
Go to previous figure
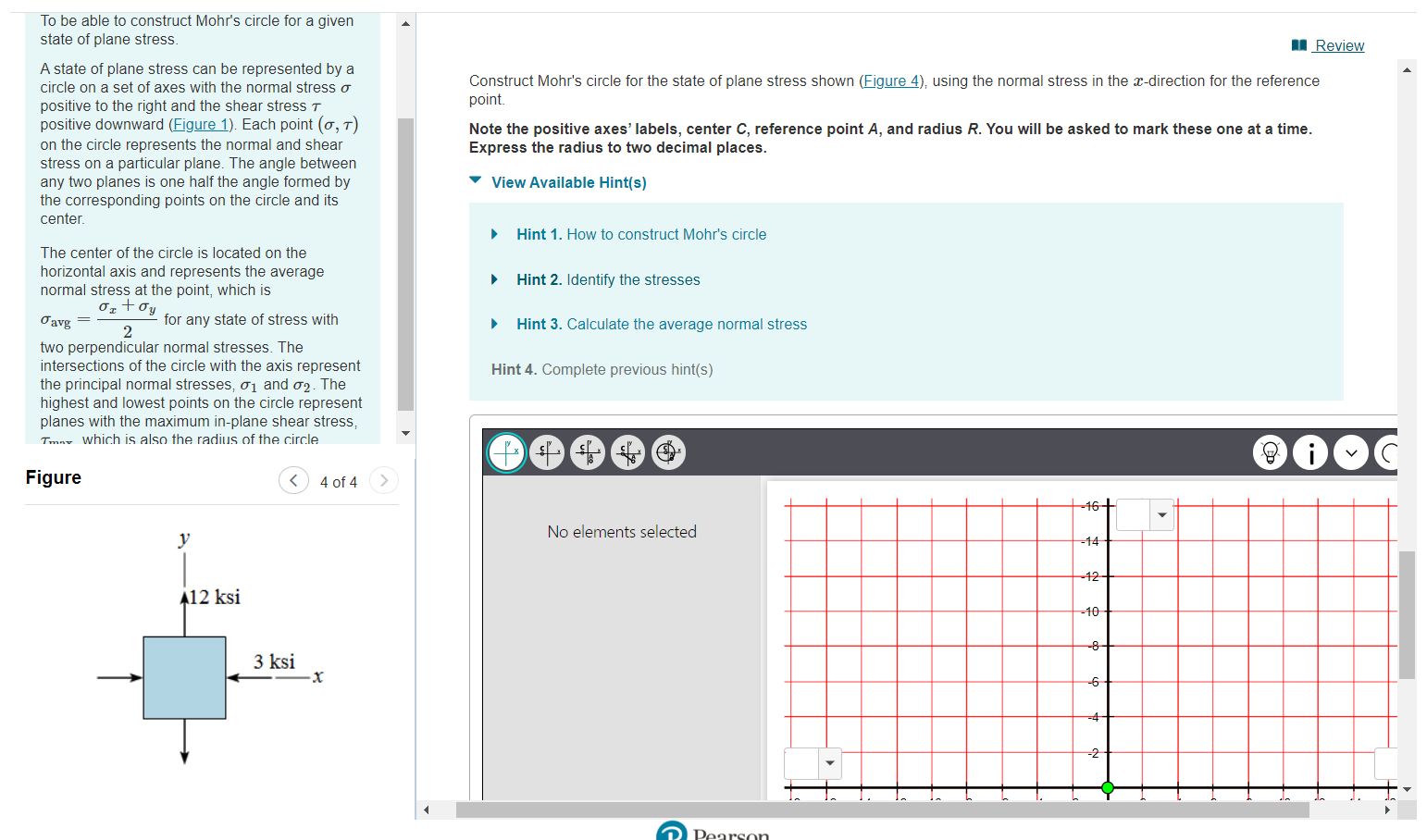pyautogui.click(x=293, y=480)
